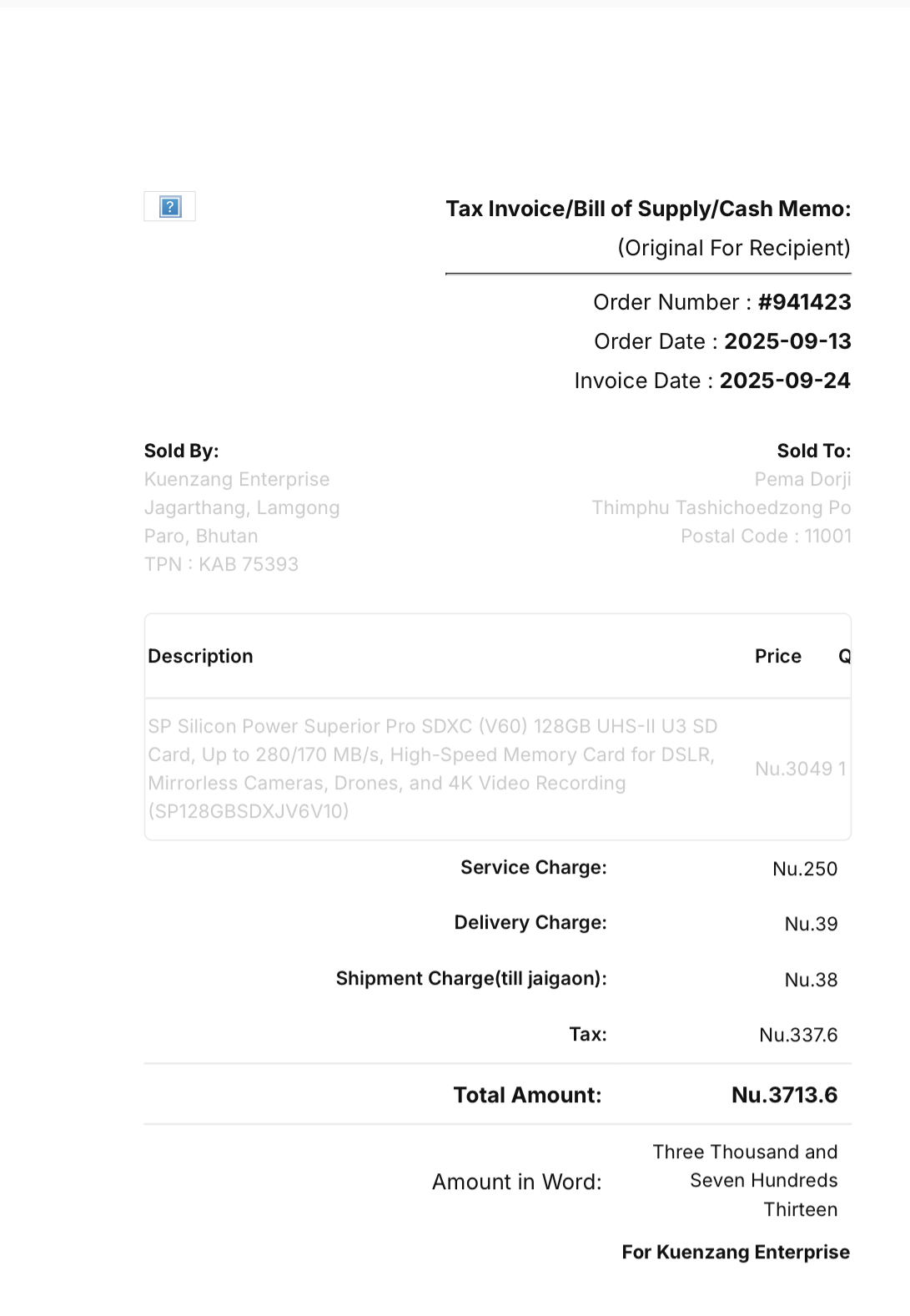Click the Price column header
910x1316 pixels.
[x=777, y=656]
